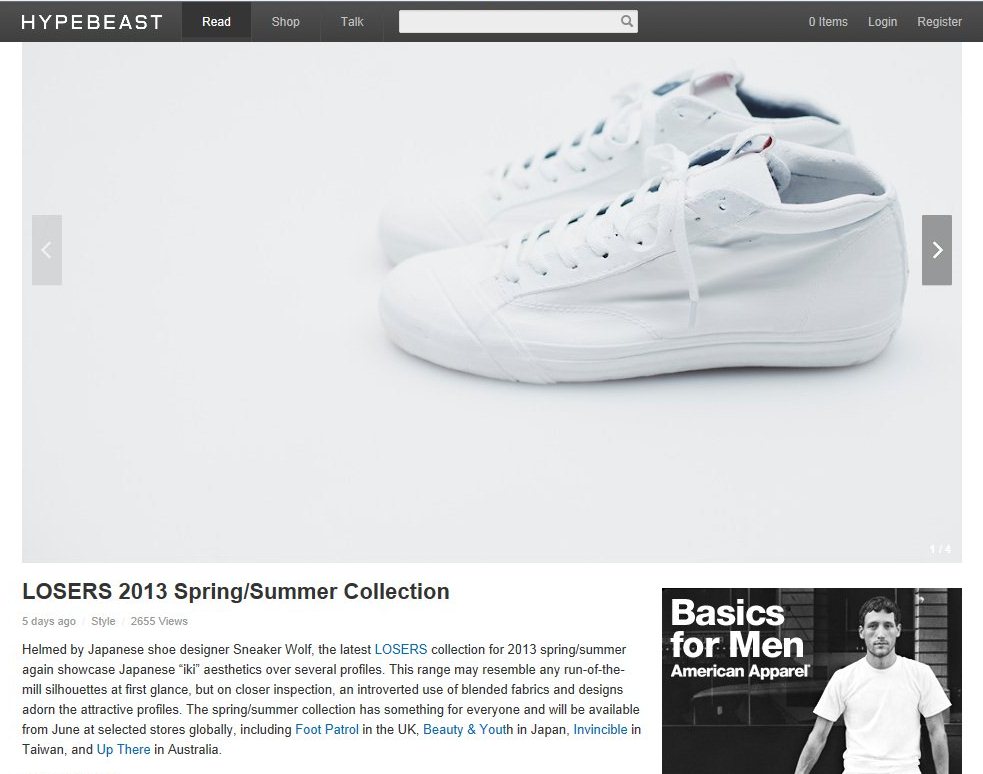Click the Login link
Screen dimensions: 983x774
(882, 22)
